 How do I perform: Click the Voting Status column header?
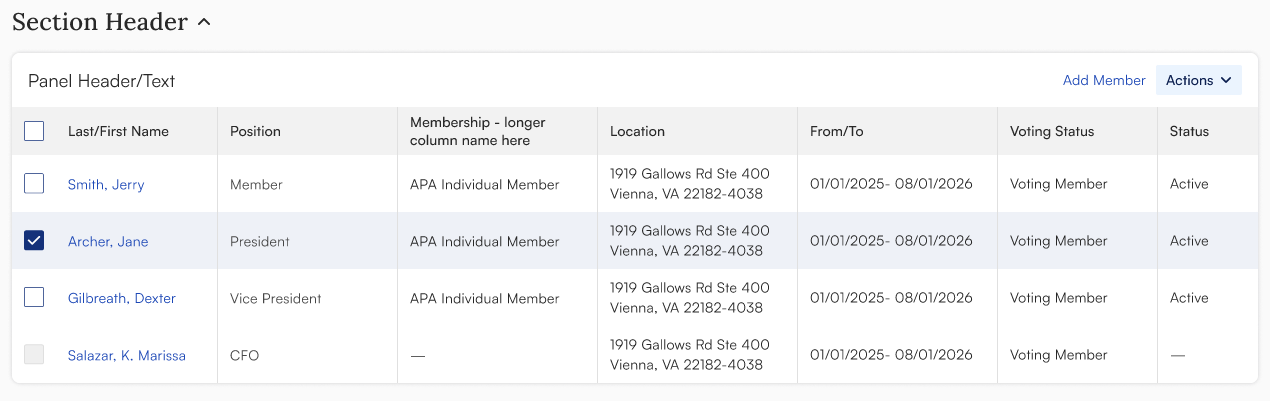(x=1052, y=132)
